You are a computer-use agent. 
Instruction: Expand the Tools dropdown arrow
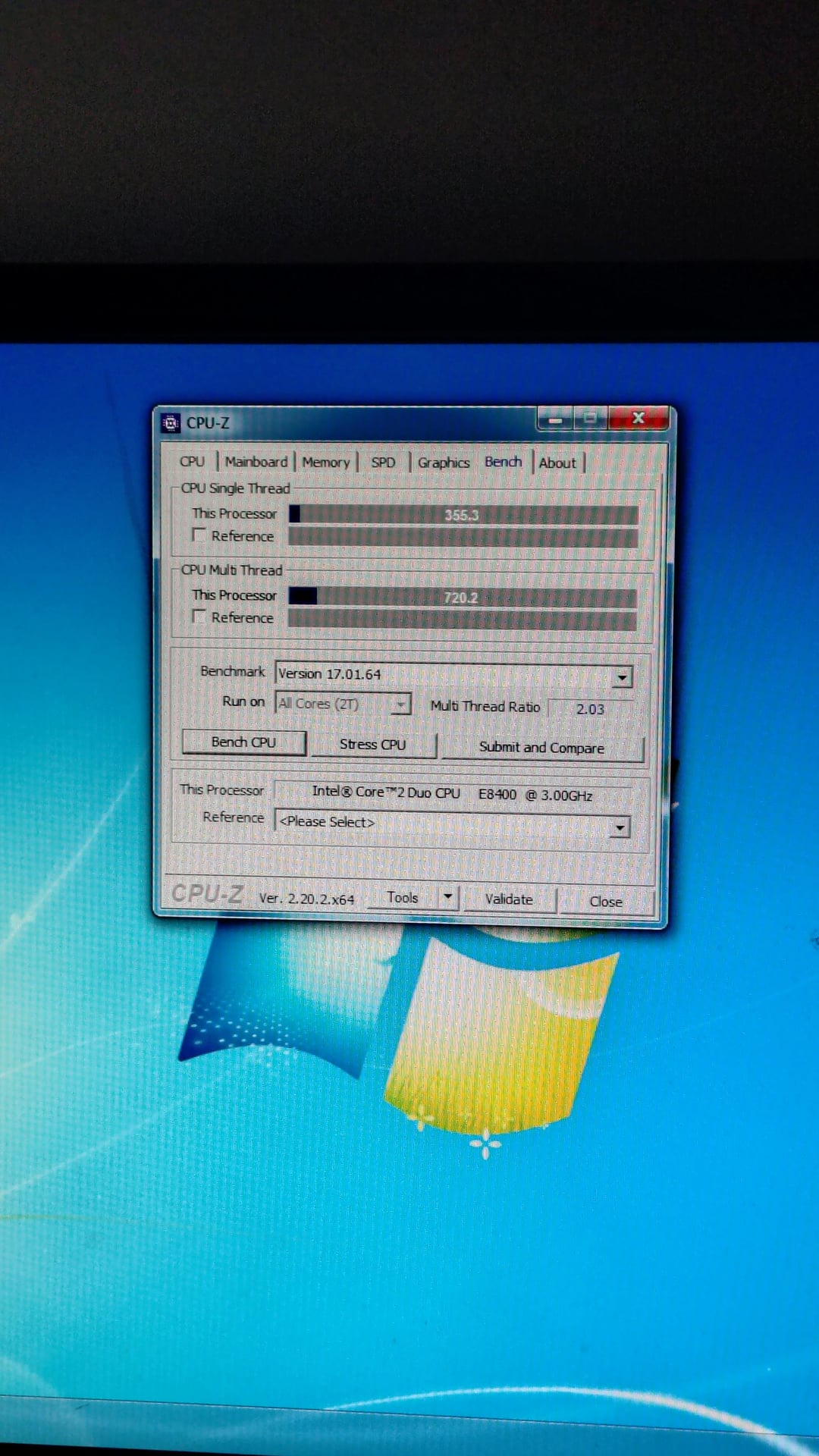448,897
